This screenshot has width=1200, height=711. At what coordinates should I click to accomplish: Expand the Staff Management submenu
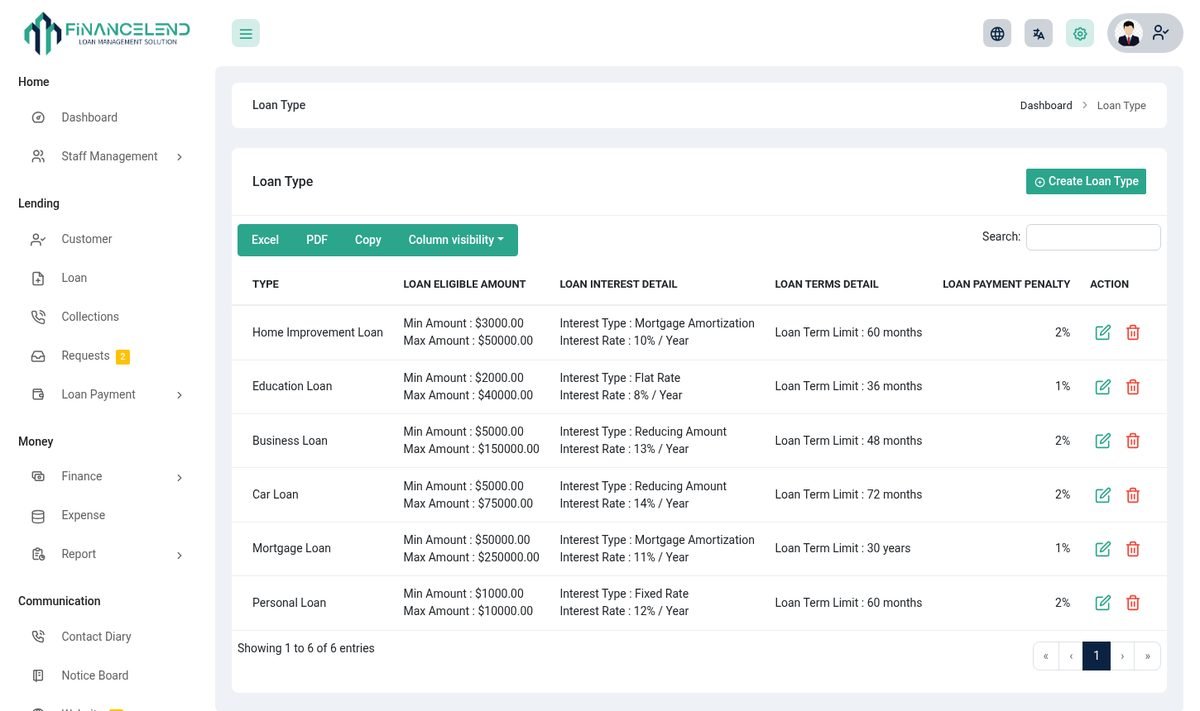tap(108, 156)
